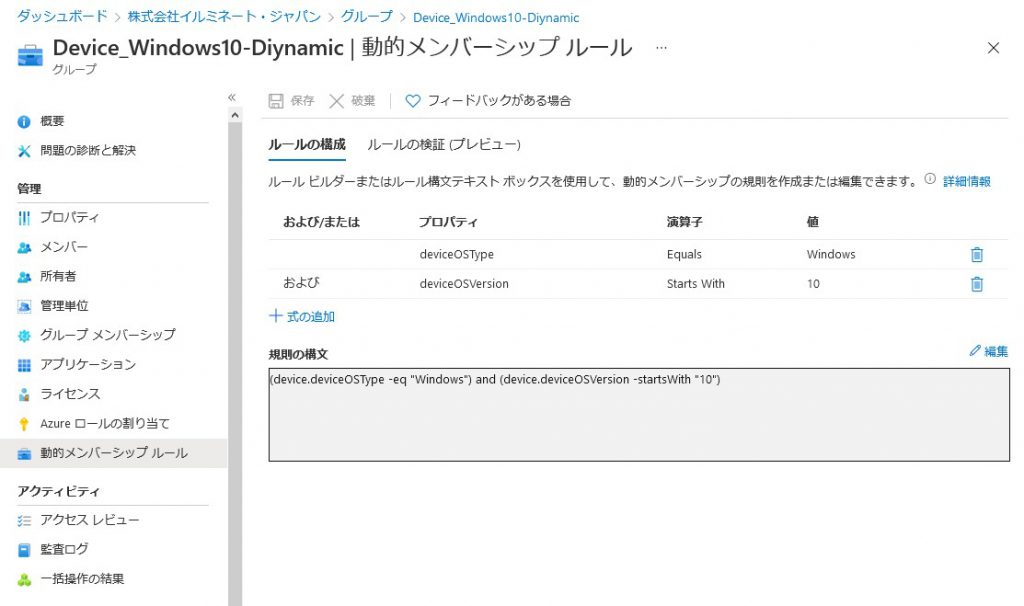Open メンバー in the sidebar
Image resolution: width=1024 pixels, height=606 pixels.
(63, 247)
